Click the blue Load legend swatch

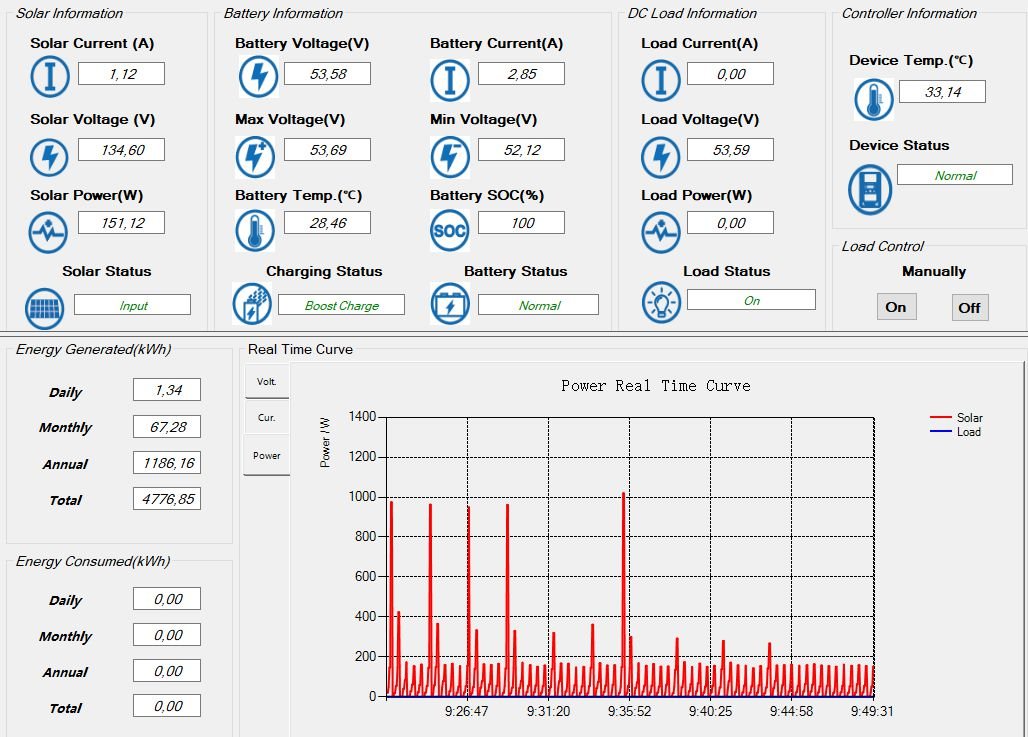coord(940,432)
